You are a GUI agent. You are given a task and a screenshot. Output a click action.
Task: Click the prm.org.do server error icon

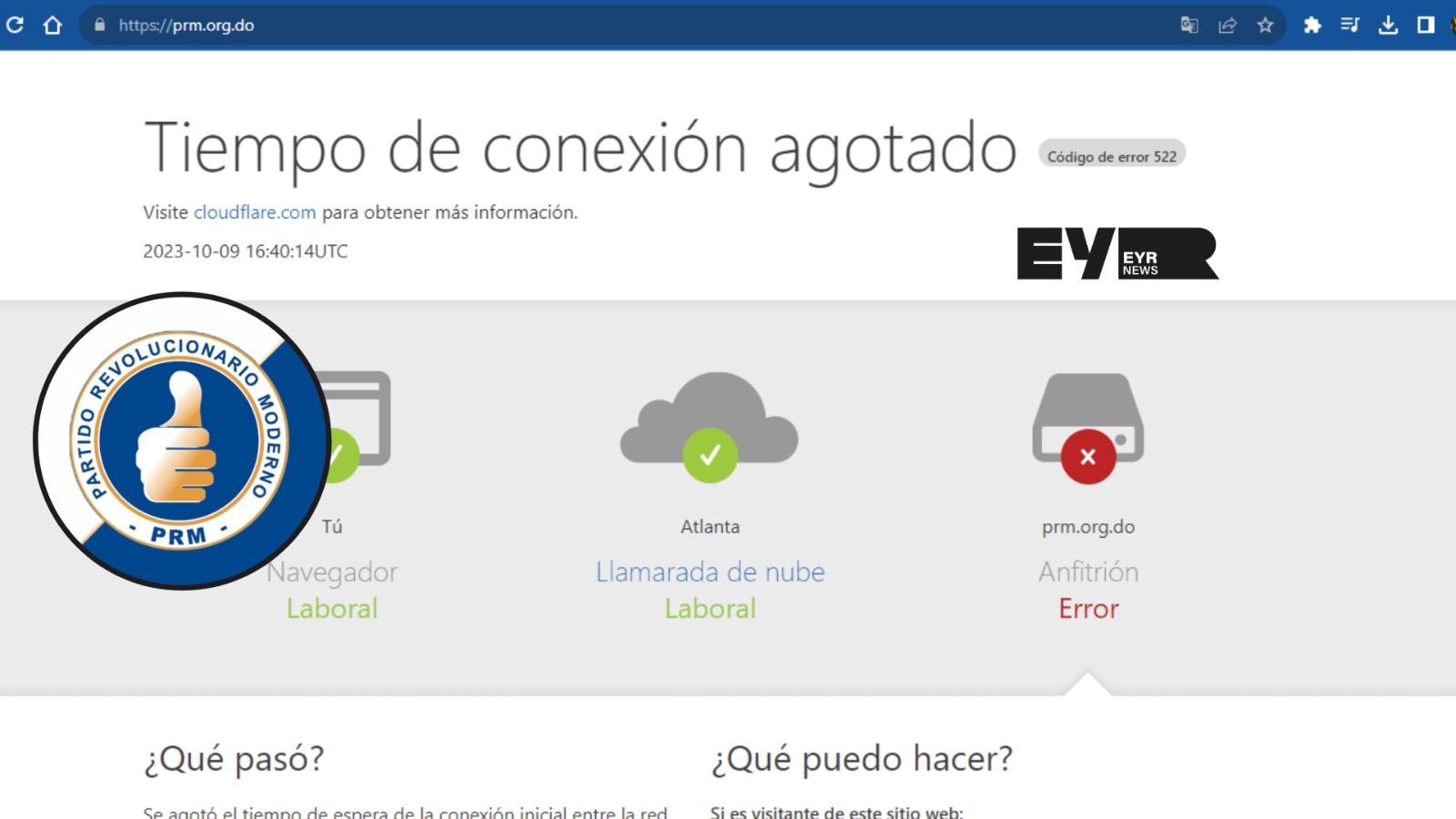pos(1088,428)
